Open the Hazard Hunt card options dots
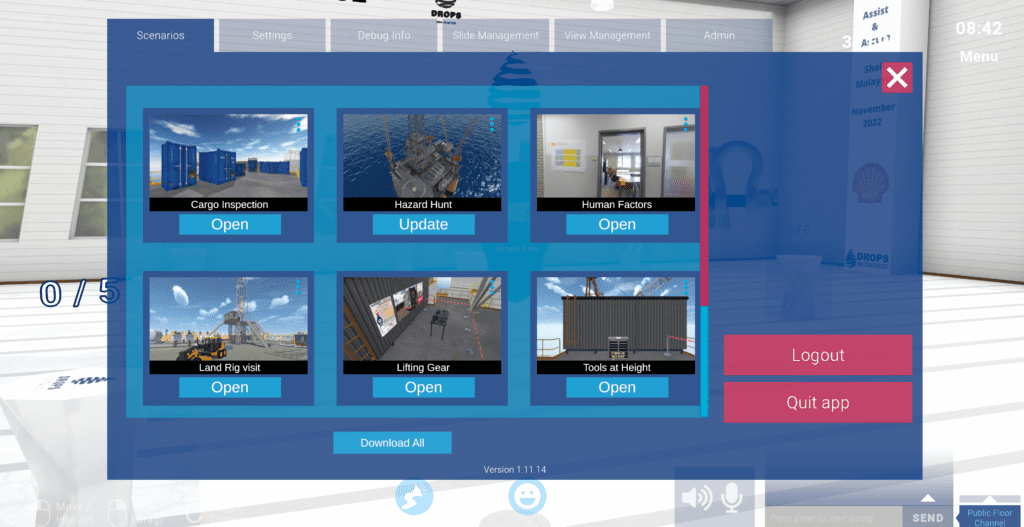Viewport: 1024px width, 527px height. click(492, 125)
